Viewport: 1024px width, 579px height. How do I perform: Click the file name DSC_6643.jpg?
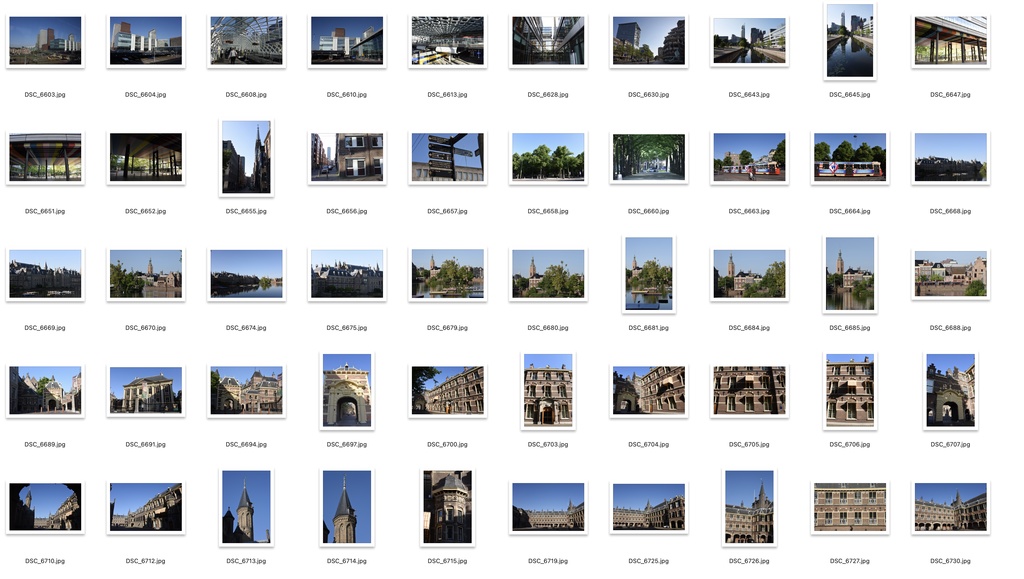pos(749,95)
